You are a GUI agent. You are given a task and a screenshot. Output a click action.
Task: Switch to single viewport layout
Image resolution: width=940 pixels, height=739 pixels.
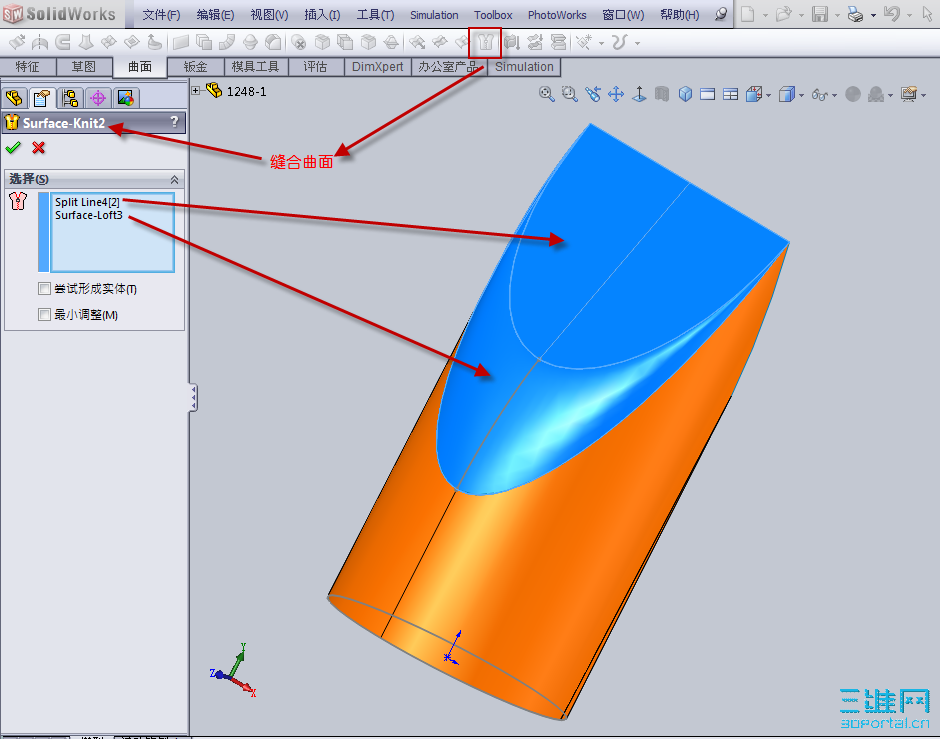[707, 94]
